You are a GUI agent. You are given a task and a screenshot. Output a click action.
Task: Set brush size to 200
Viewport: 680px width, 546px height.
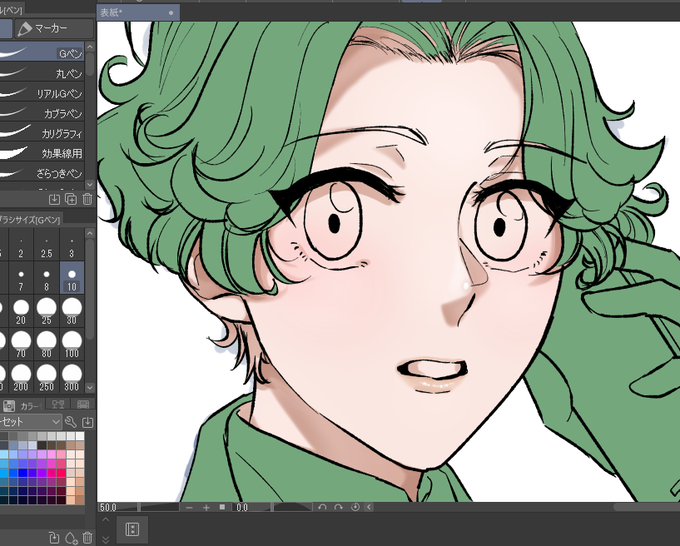coord(21,377)
